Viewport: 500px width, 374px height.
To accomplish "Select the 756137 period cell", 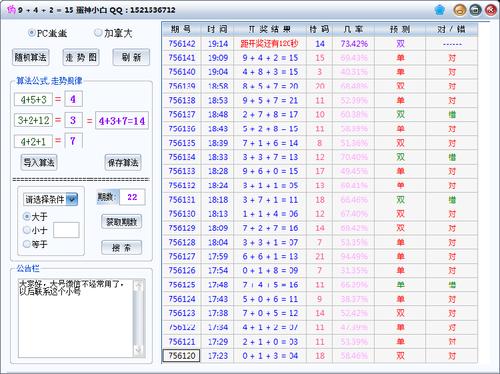I will [x=182, y=114].
